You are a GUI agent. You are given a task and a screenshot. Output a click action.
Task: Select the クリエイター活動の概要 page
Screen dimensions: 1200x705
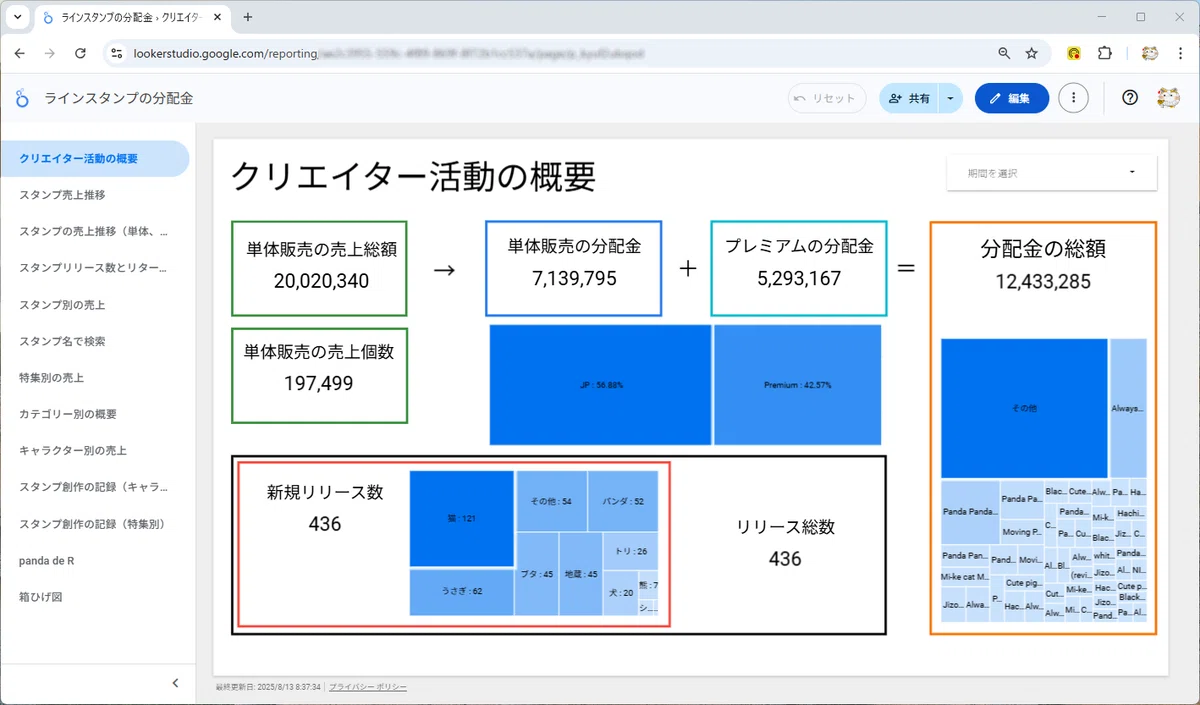point(94,158)
